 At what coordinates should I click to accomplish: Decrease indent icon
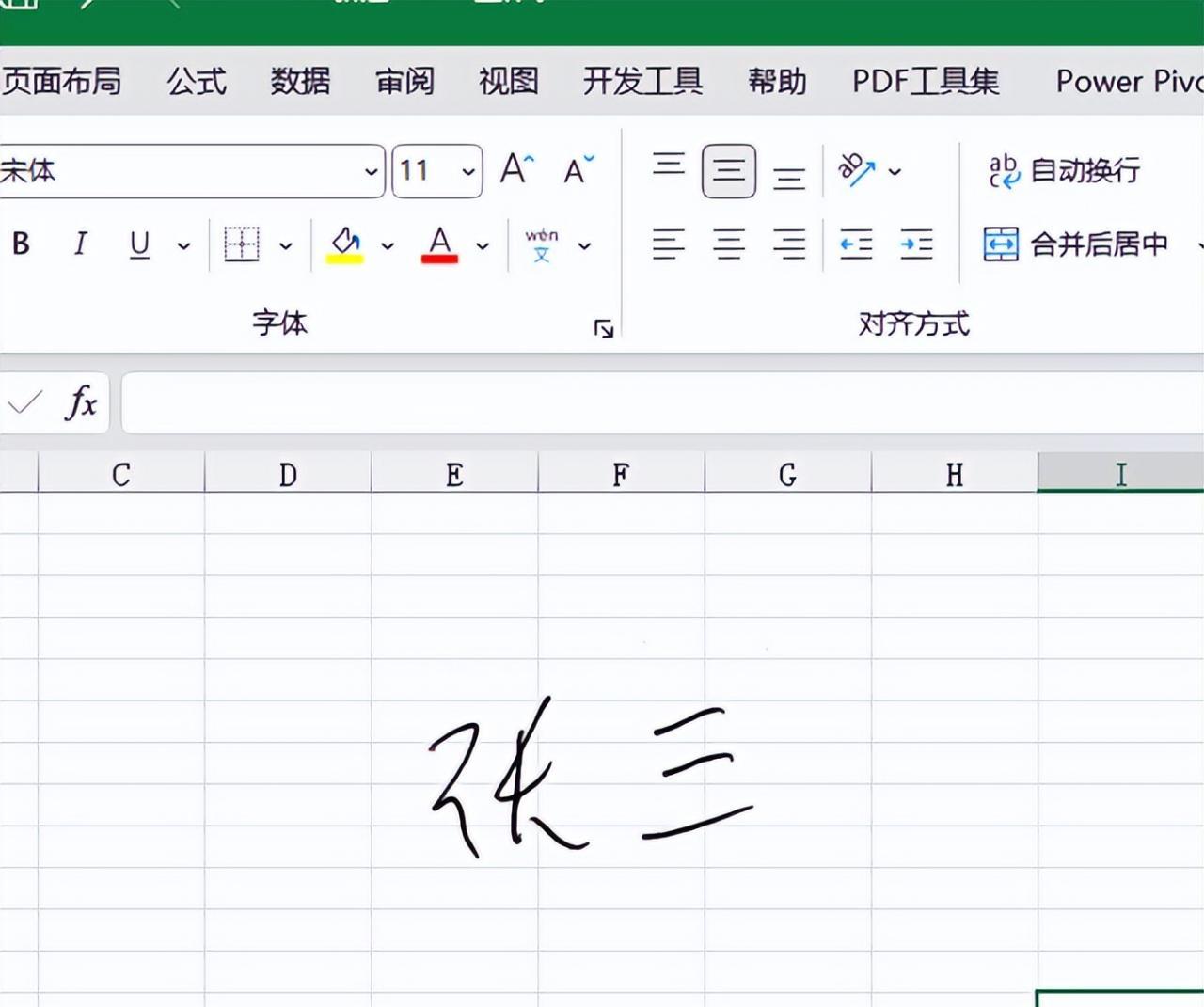(x=857, y=244)
